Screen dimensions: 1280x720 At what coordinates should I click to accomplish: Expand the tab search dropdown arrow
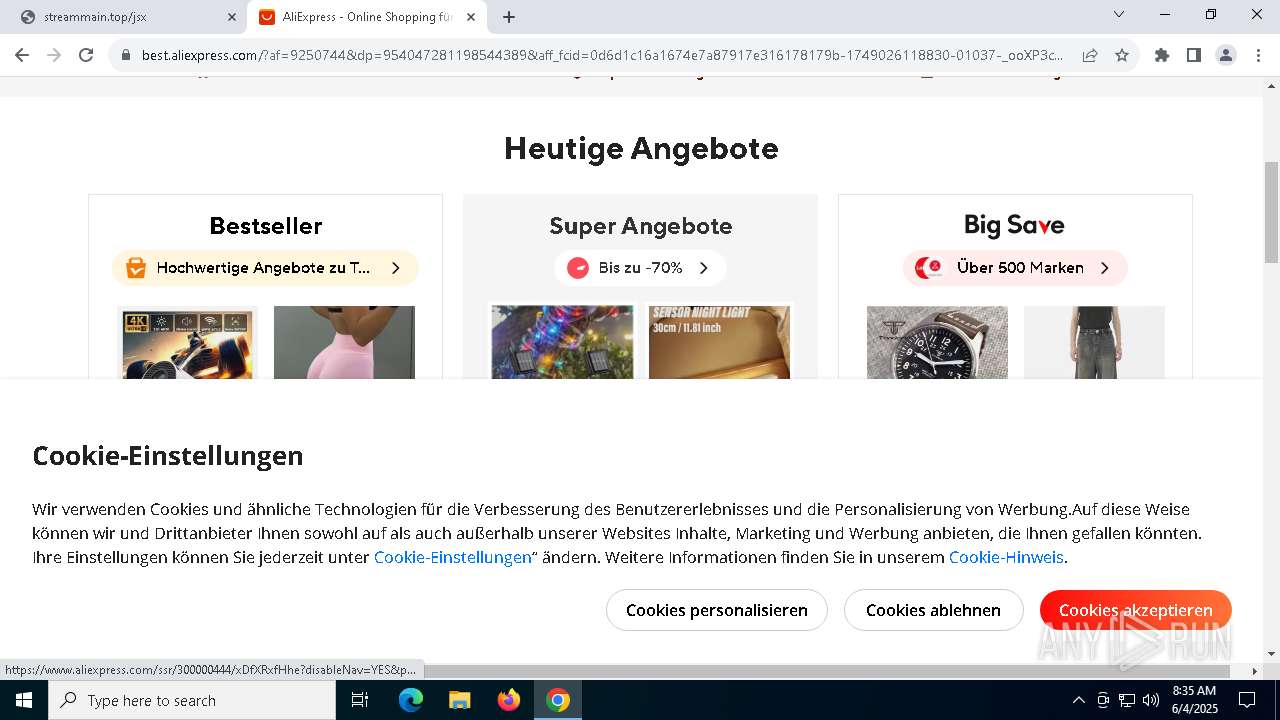point(1119,15)
